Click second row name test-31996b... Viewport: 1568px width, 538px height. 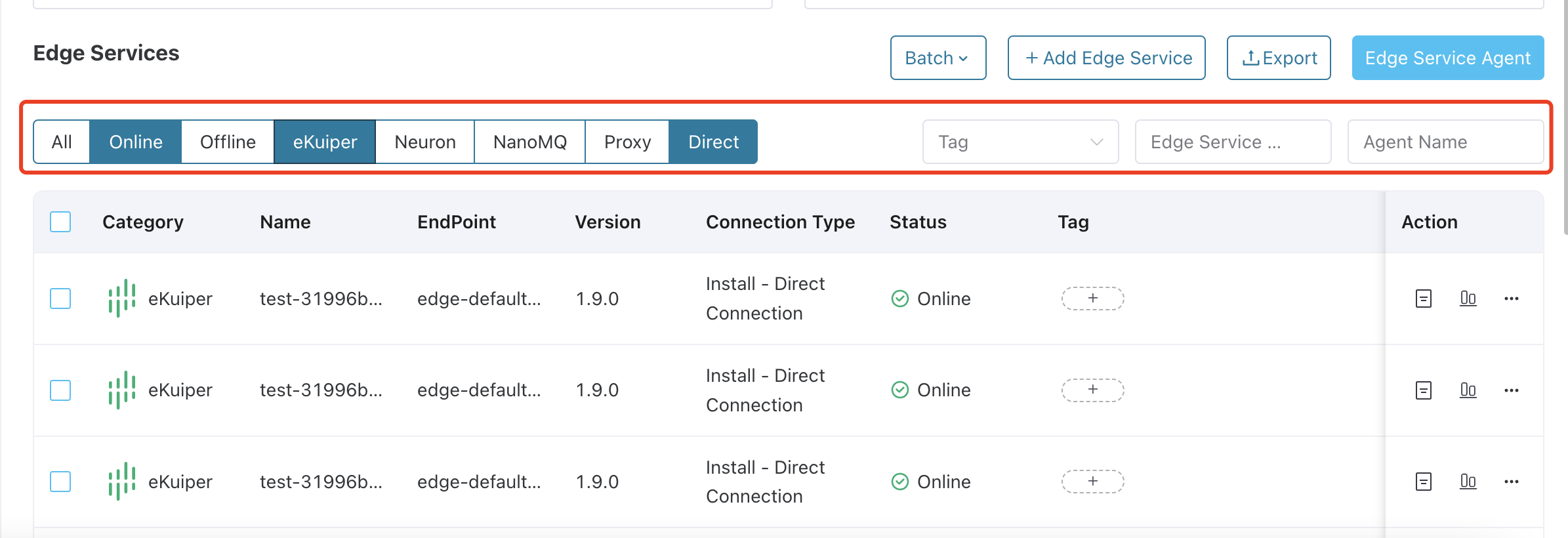321,390
